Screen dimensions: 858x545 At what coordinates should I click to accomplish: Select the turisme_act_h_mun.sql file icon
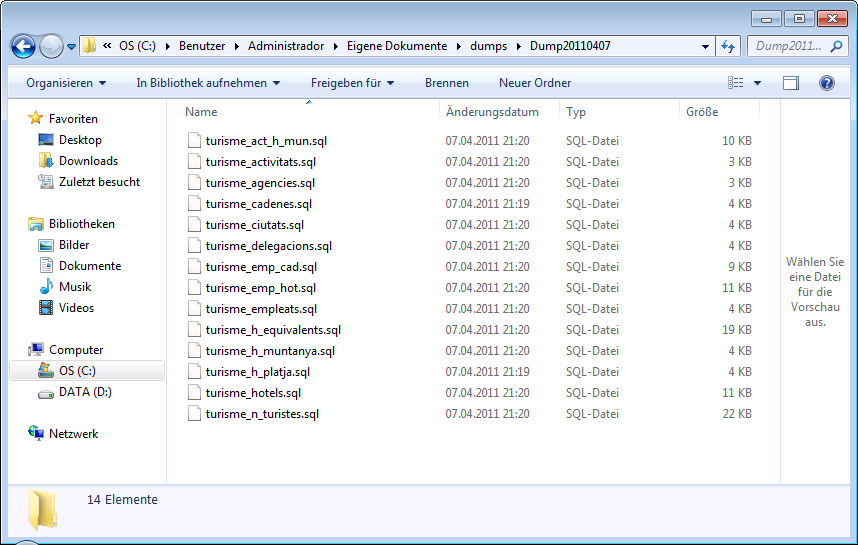[194, 141]
